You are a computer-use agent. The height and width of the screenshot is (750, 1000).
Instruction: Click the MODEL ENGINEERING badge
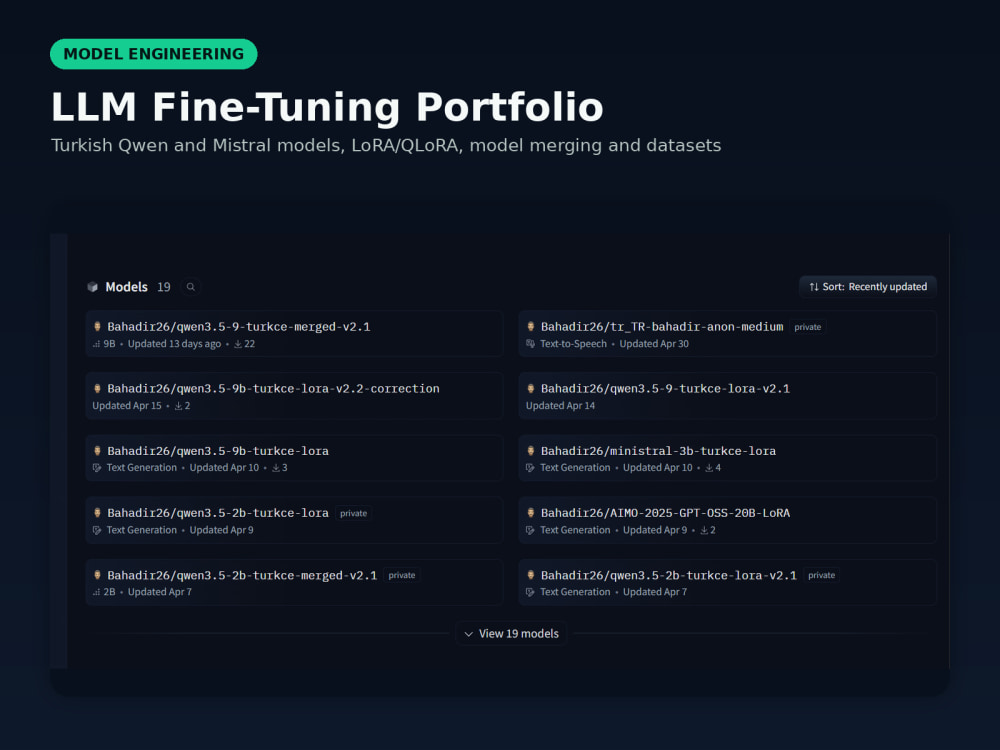pyautogui.click(x=154, y=54)
